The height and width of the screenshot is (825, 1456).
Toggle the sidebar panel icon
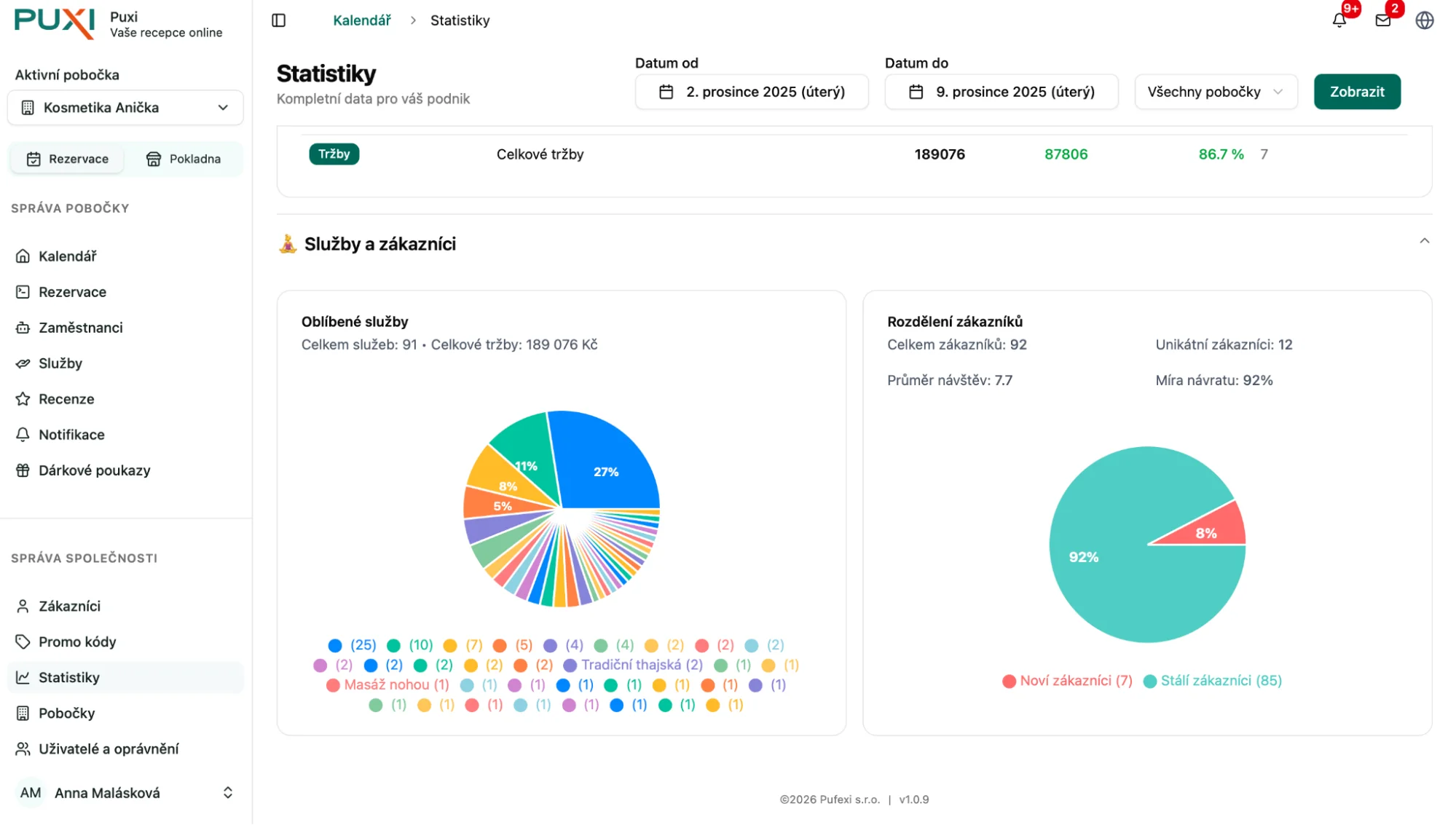click(x=278, y=20)
